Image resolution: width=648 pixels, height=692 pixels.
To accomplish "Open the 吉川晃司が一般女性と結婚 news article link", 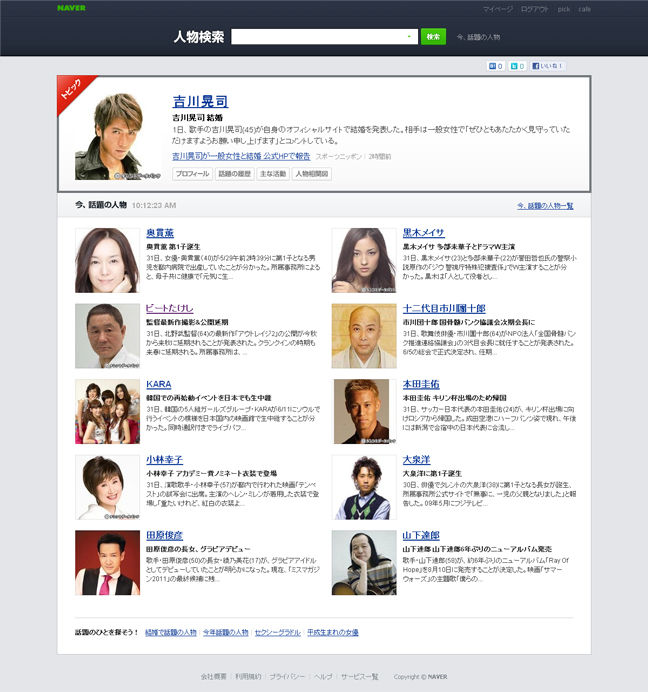I will [x=241, y=156].
